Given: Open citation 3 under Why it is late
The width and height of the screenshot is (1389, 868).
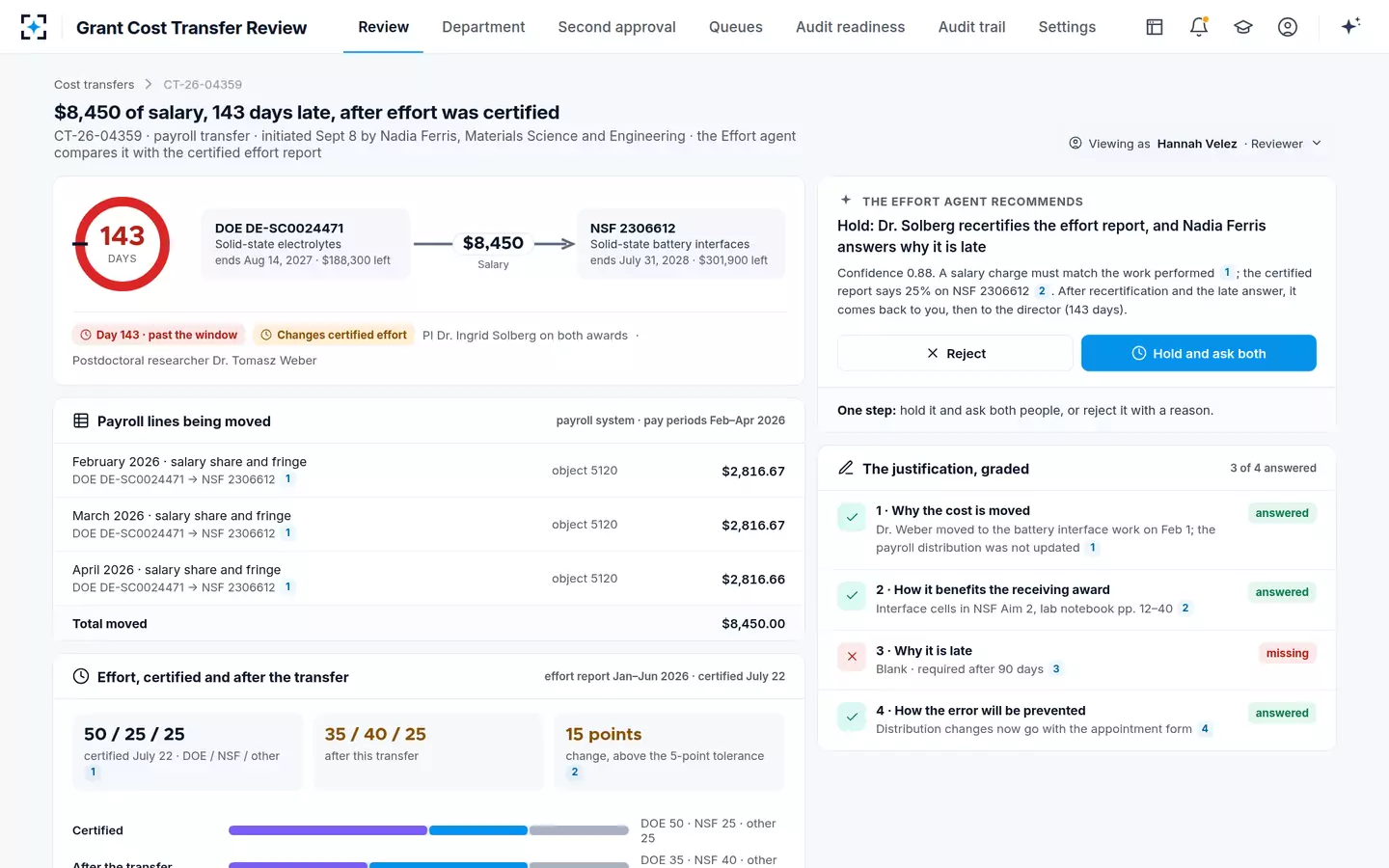Looking at the screenshot, I should tap(1056, 669).
